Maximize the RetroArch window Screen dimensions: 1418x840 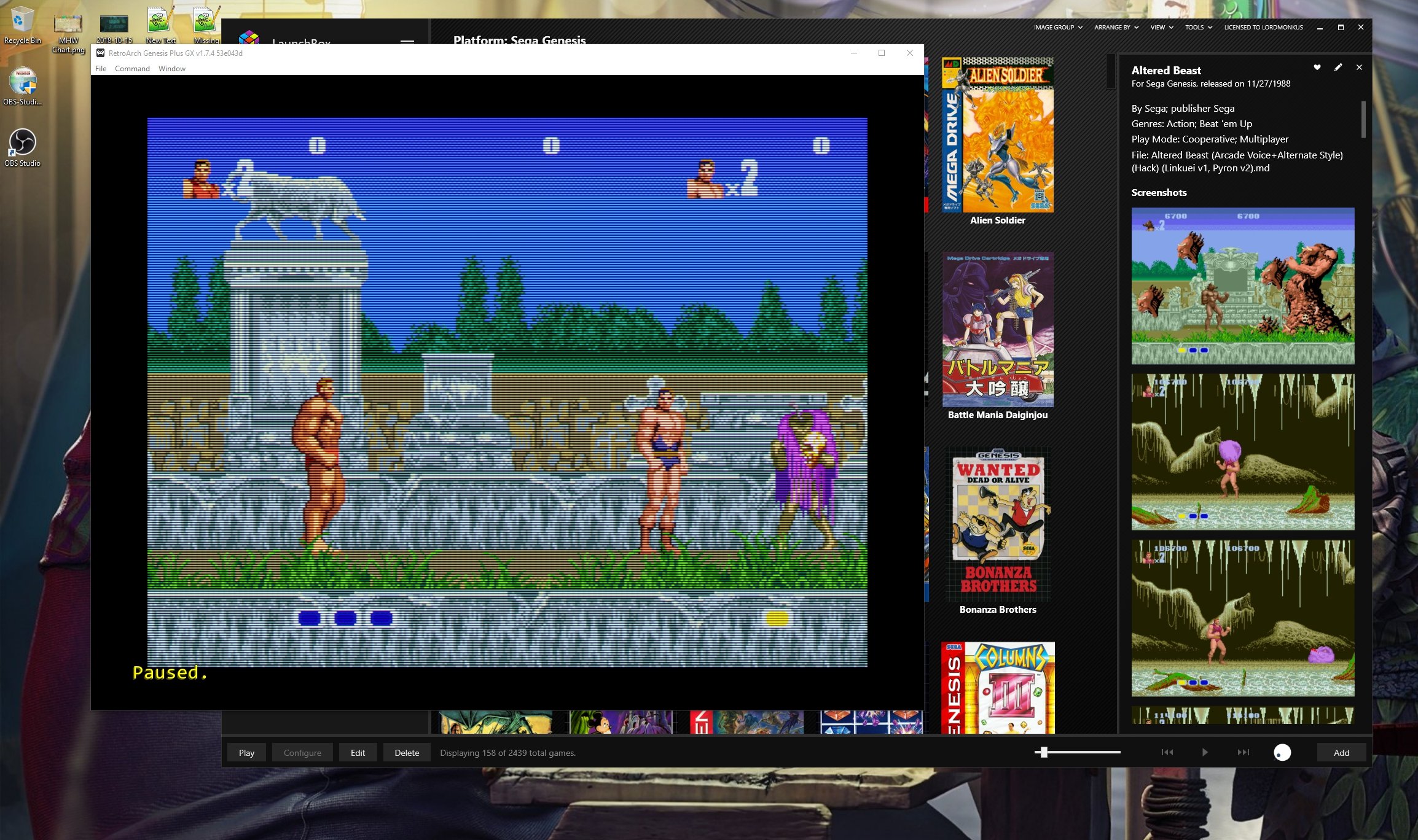point(882,53)
